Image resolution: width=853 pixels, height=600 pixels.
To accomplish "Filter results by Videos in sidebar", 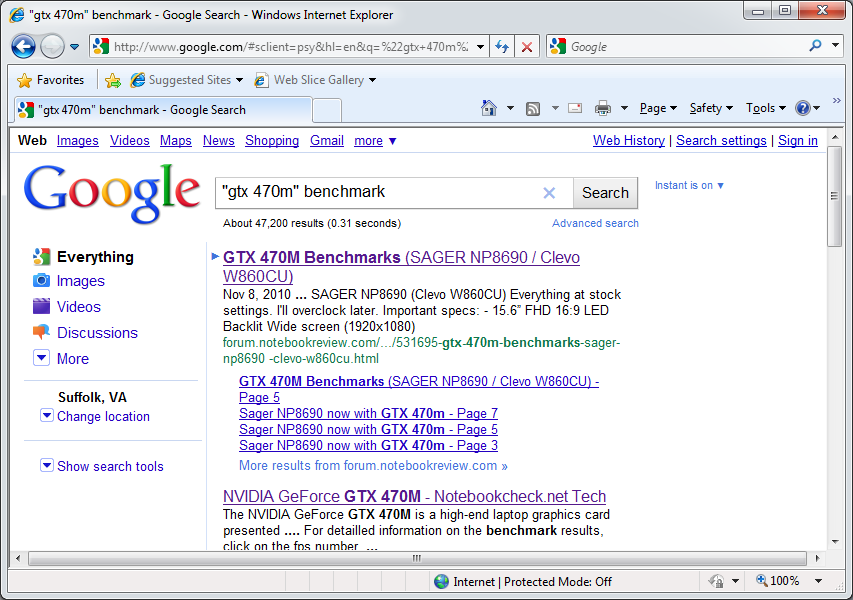I will click(x=79, y=307).
